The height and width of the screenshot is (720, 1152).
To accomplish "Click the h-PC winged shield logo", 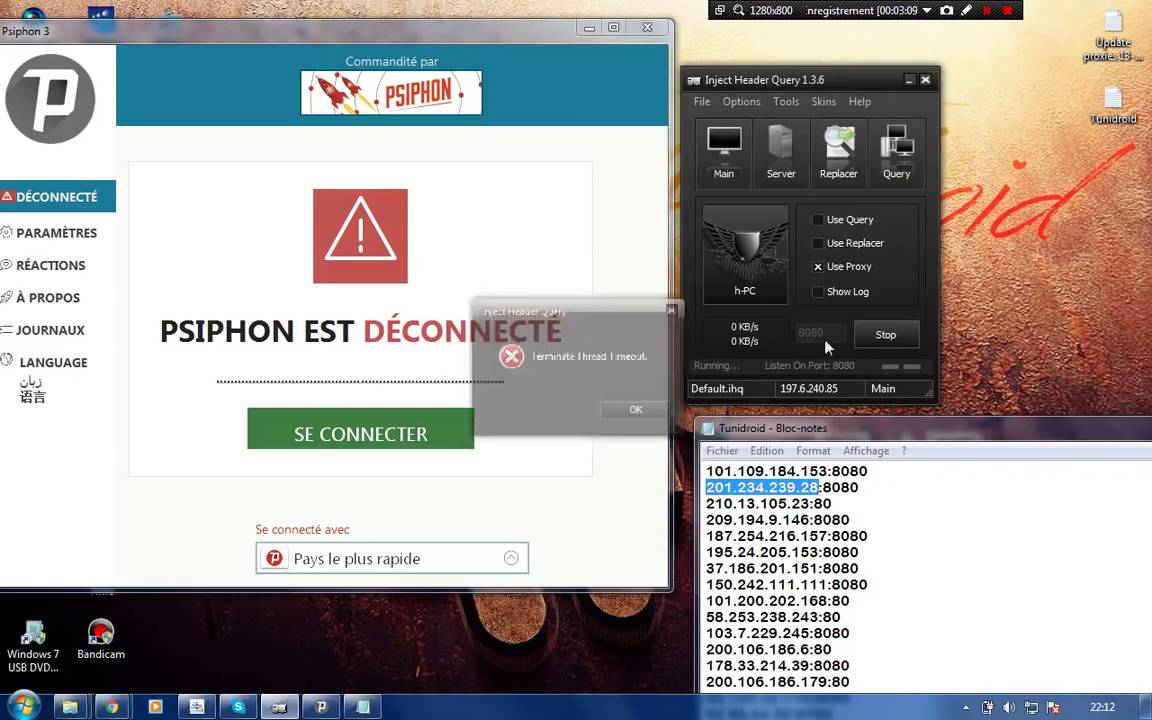I will (x=744, y=253).
